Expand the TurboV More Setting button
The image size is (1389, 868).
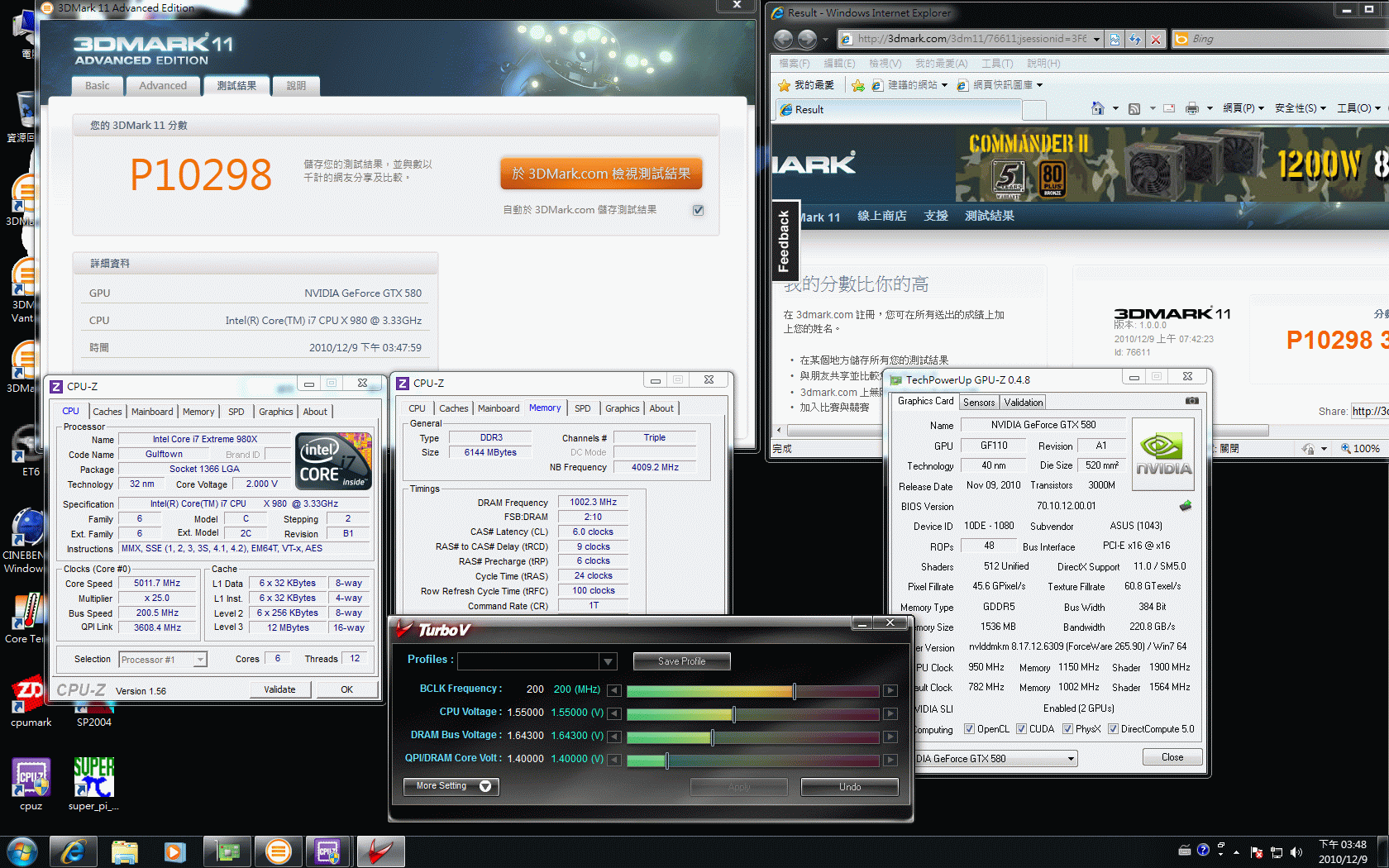tap(451, 786)
